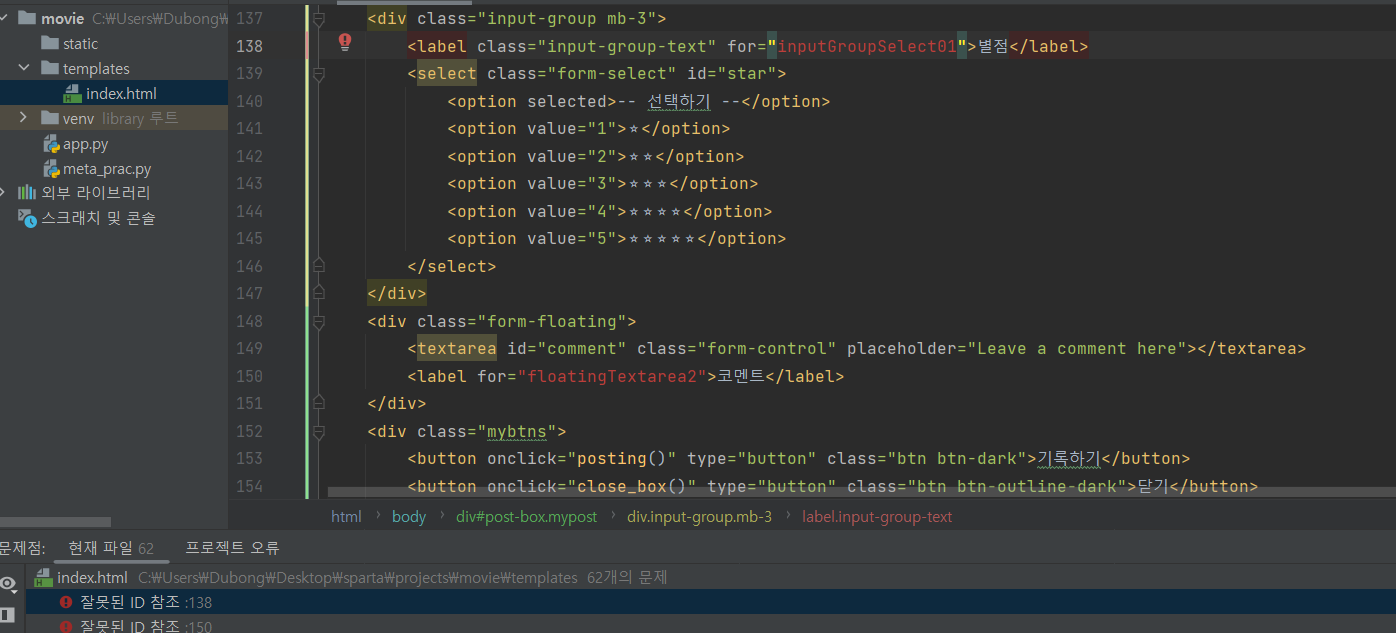The image size is (1396, 633).
Task: Click the -- 선택하기 -- option text
Action: [679, 101]
